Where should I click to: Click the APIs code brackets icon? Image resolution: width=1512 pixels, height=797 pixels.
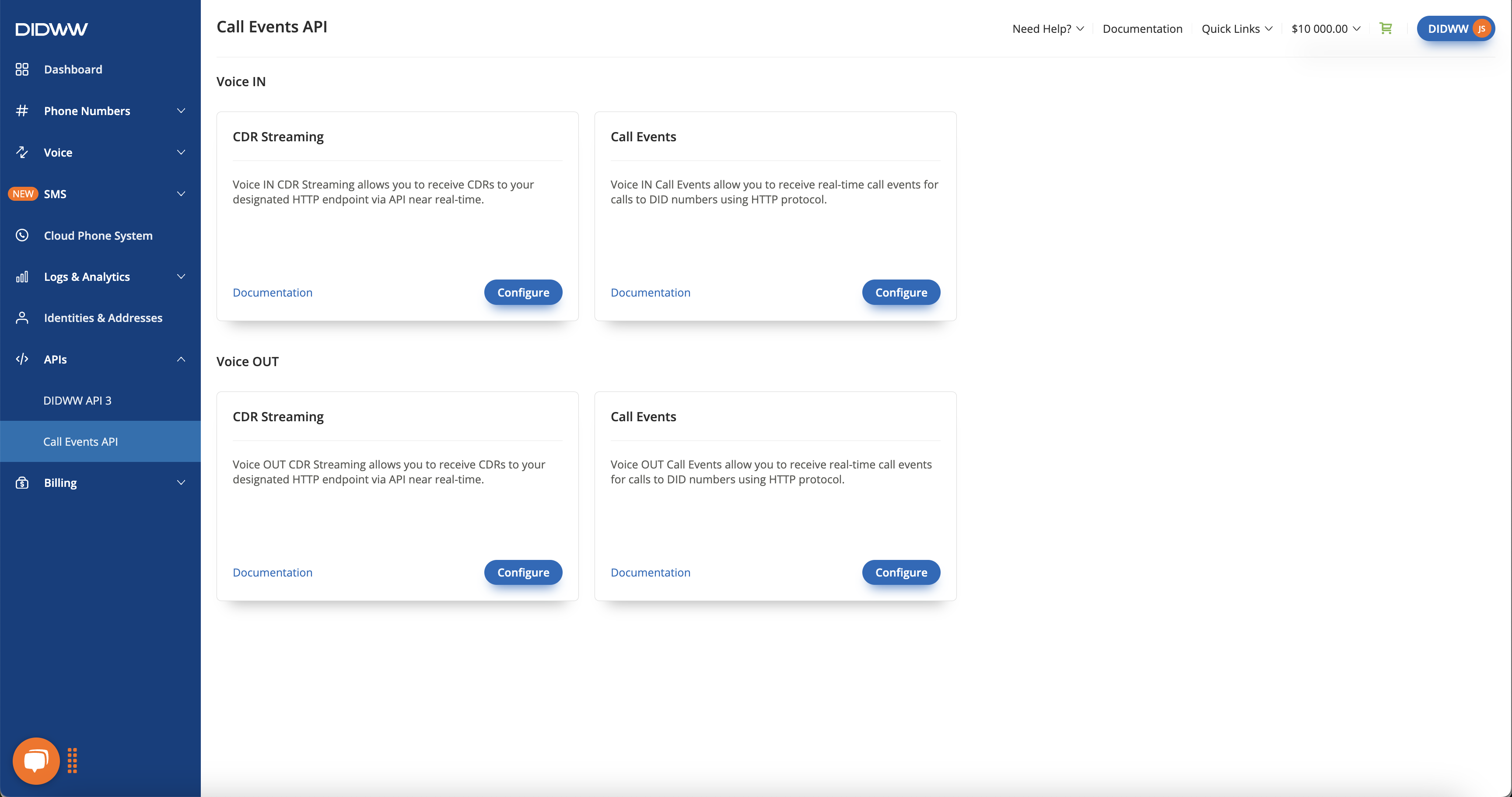pos(22,359)
